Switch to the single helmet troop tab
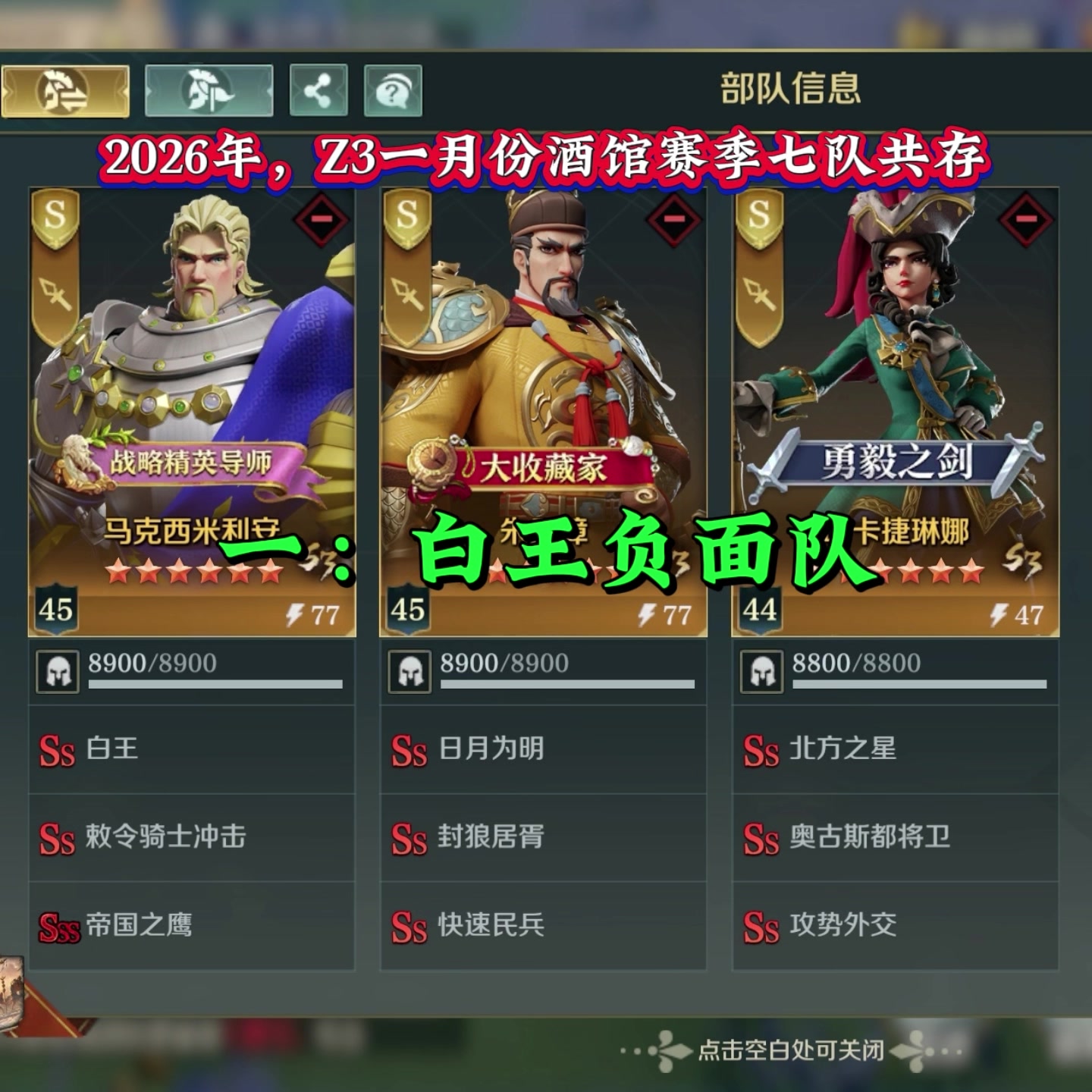This screenshot has height=1092, width=1092. click(x=209, y=91)
